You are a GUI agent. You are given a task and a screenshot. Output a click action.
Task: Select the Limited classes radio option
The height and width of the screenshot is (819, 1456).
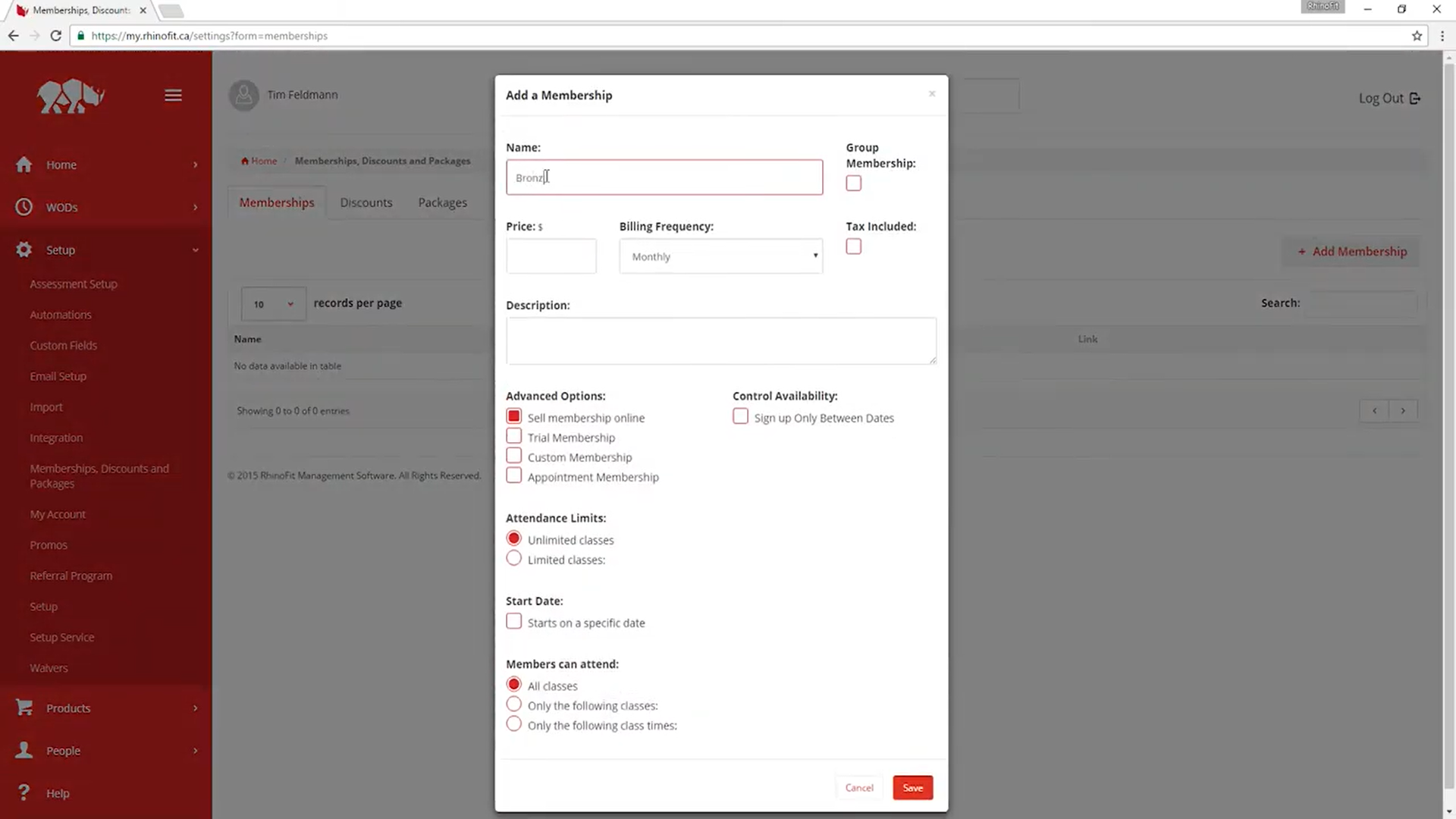pos(513,559)
